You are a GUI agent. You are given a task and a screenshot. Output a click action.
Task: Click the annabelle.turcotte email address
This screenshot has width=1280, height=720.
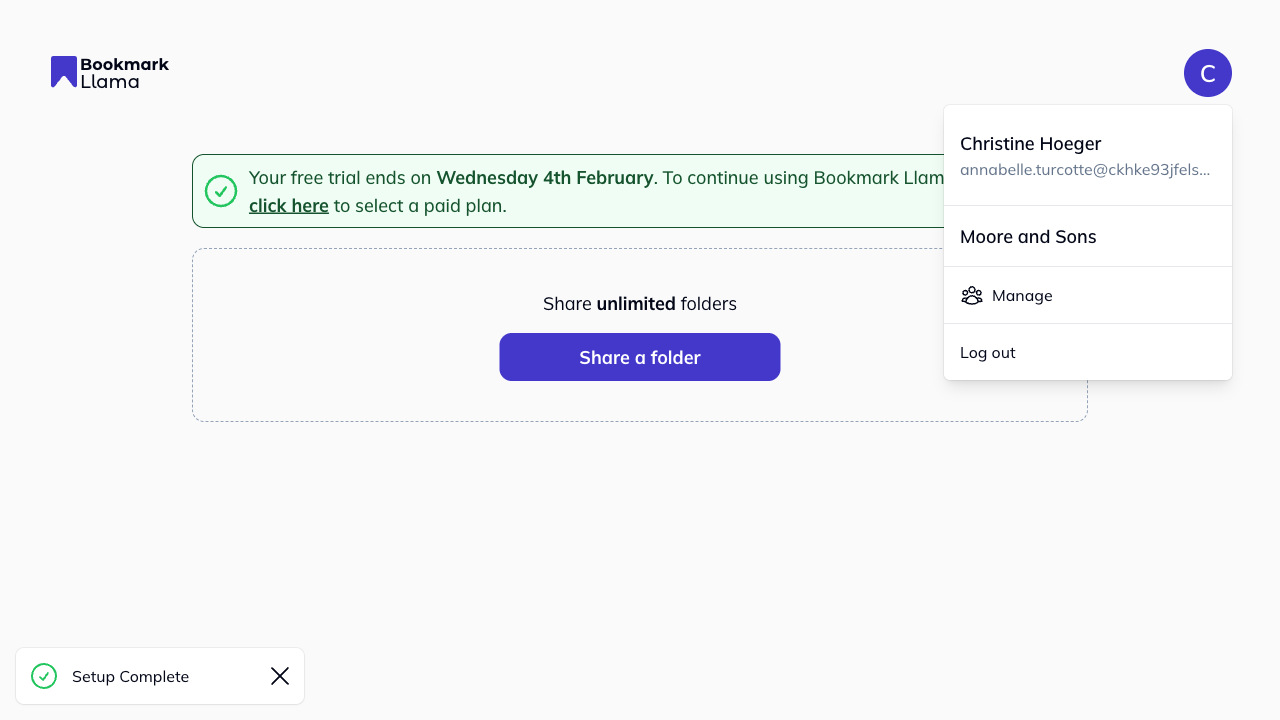1084,170
